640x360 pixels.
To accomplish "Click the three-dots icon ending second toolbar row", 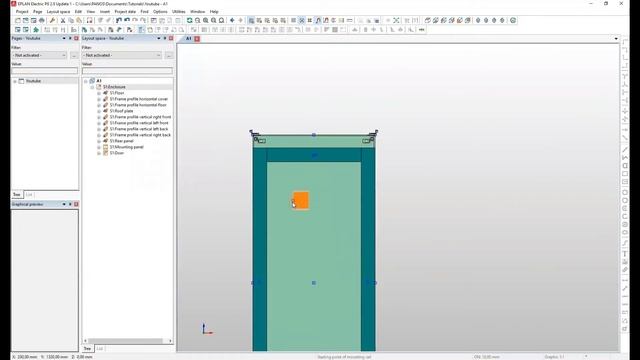I will (x=422, y=30).
